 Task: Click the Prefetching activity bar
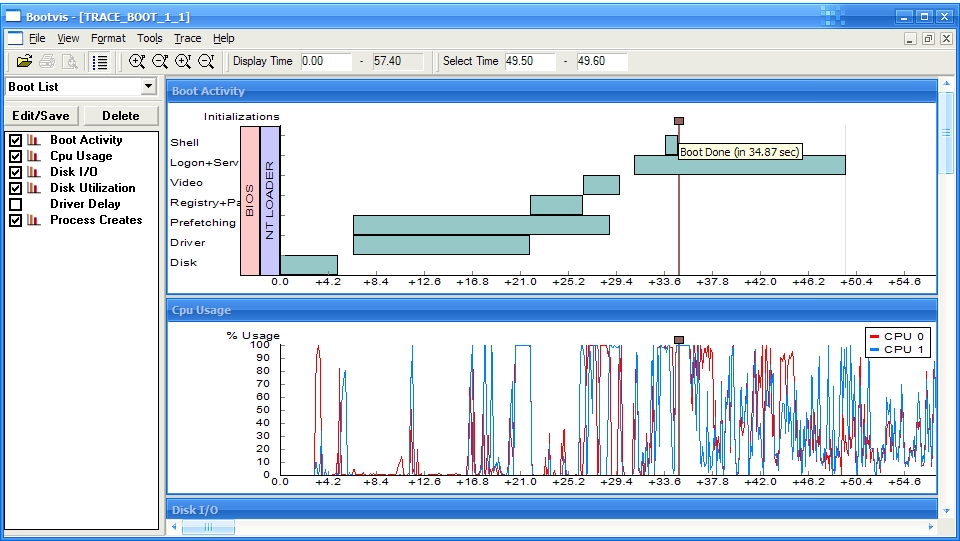481,225
